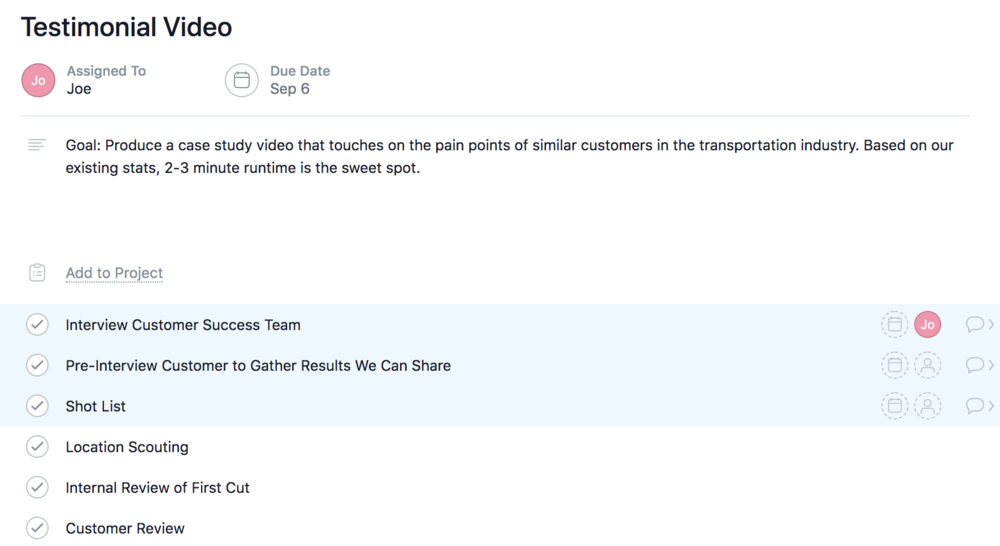Check off Location Scouting subtask

tap(37, 446)
